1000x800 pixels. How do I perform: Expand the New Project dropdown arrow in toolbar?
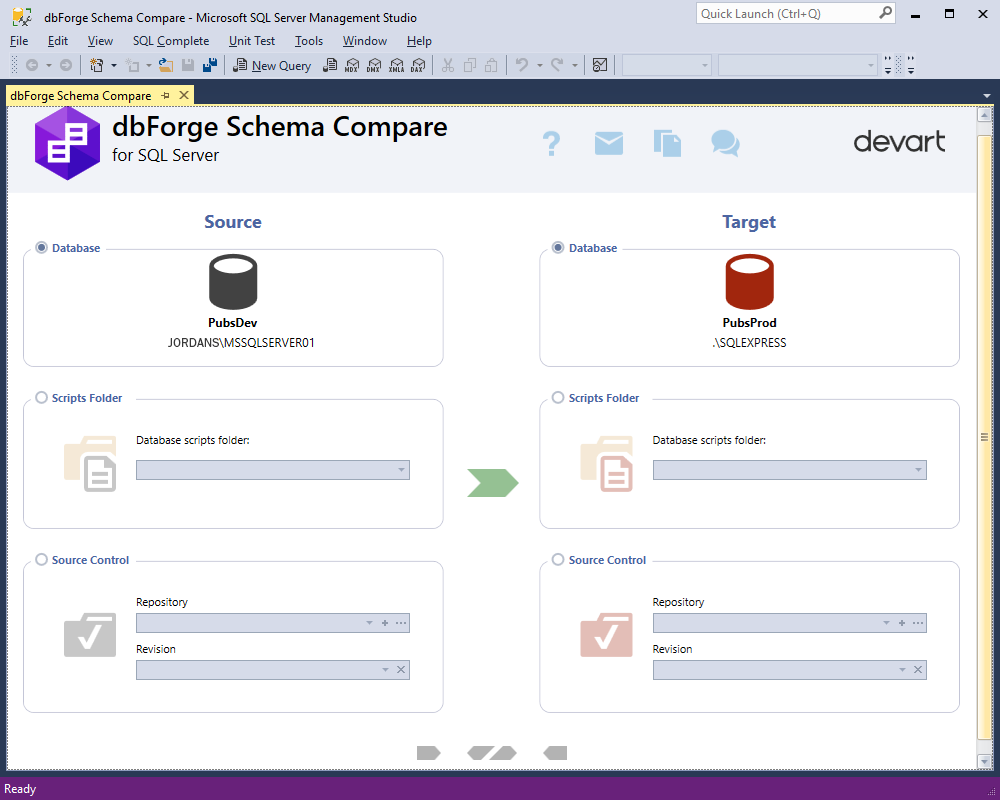(x=114, y=65)
